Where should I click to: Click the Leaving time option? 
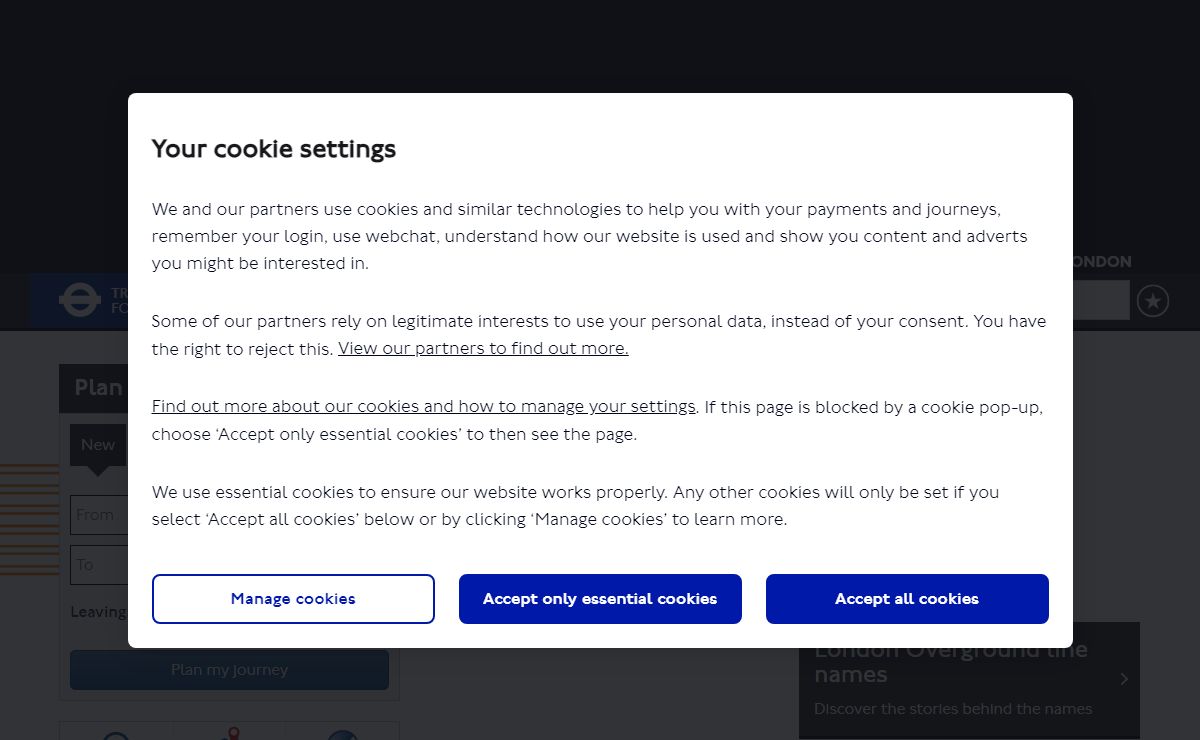pyautogui.click(x=98, y=612)
